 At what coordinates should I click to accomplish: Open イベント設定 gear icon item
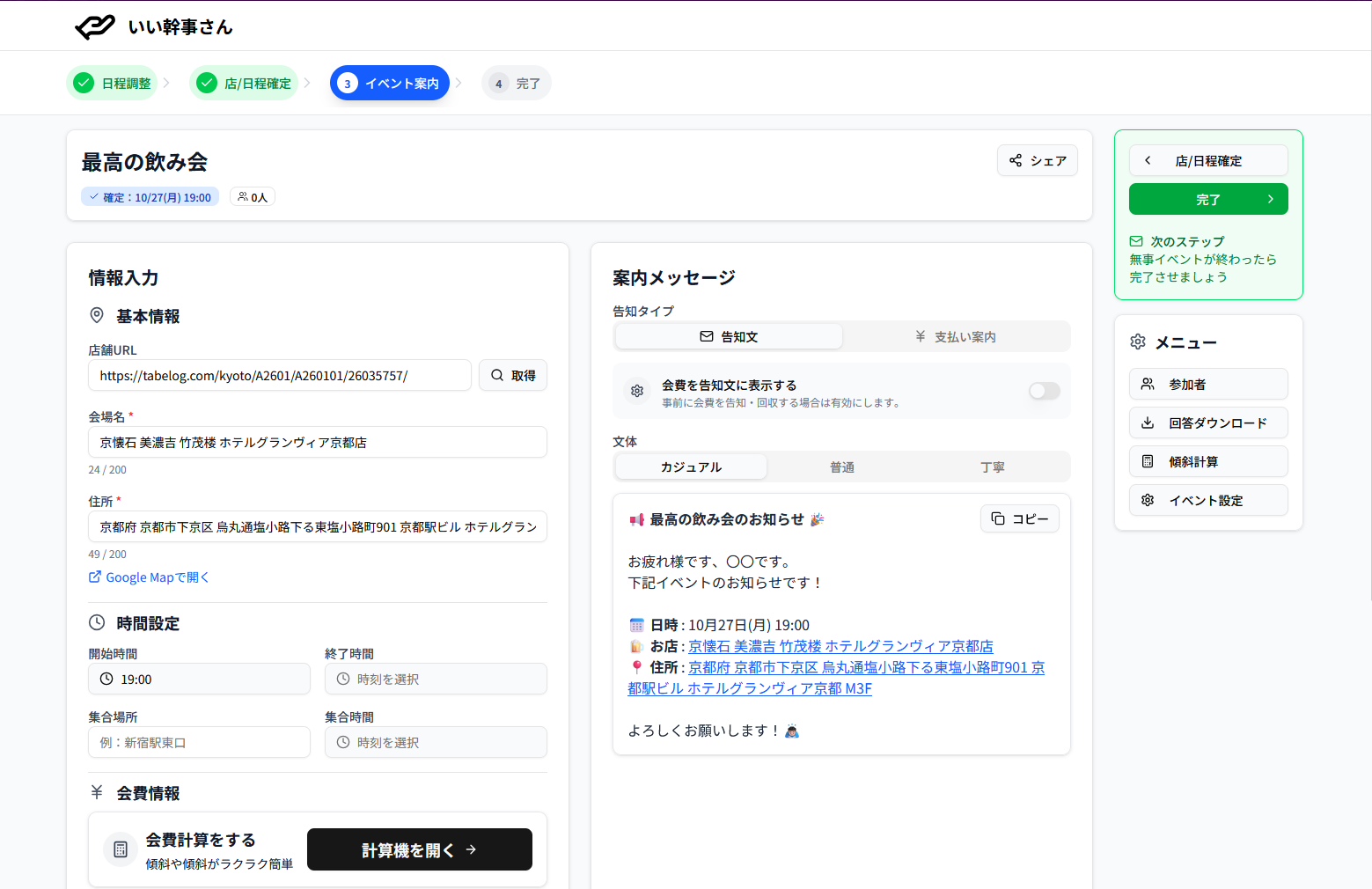[x=1148, y=501]
